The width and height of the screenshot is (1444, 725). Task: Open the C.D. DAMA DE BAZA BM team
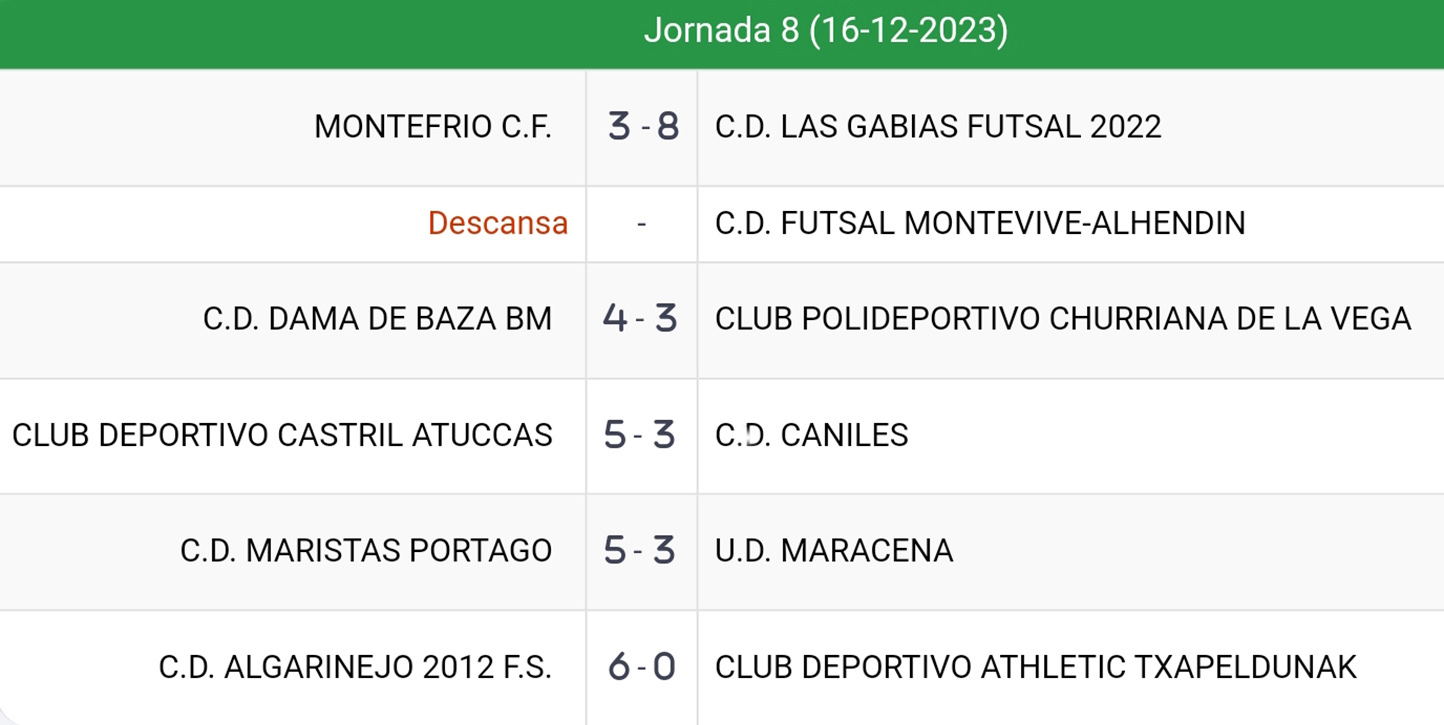tap(377, 319)
